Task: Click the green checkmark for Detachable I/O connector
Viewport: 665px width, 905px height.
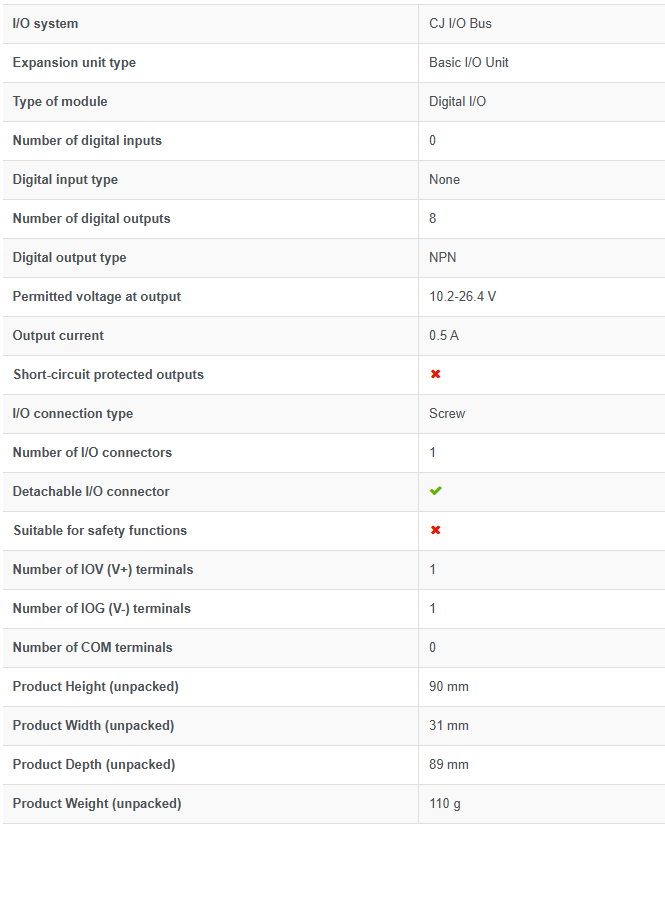Action: (x=436, y=491)
